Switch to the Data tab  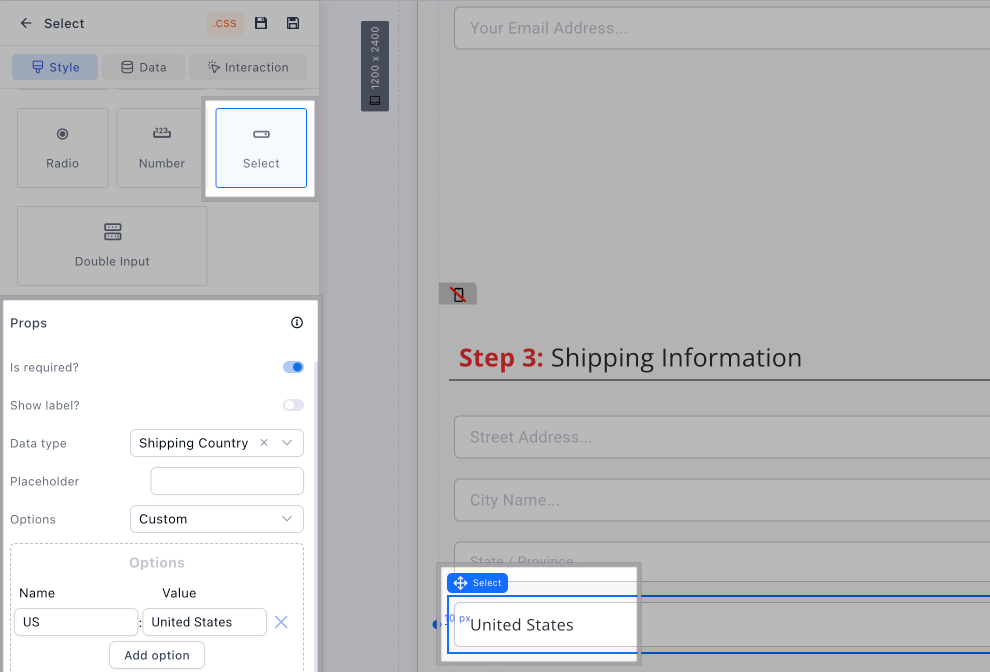tap(143, 67)
